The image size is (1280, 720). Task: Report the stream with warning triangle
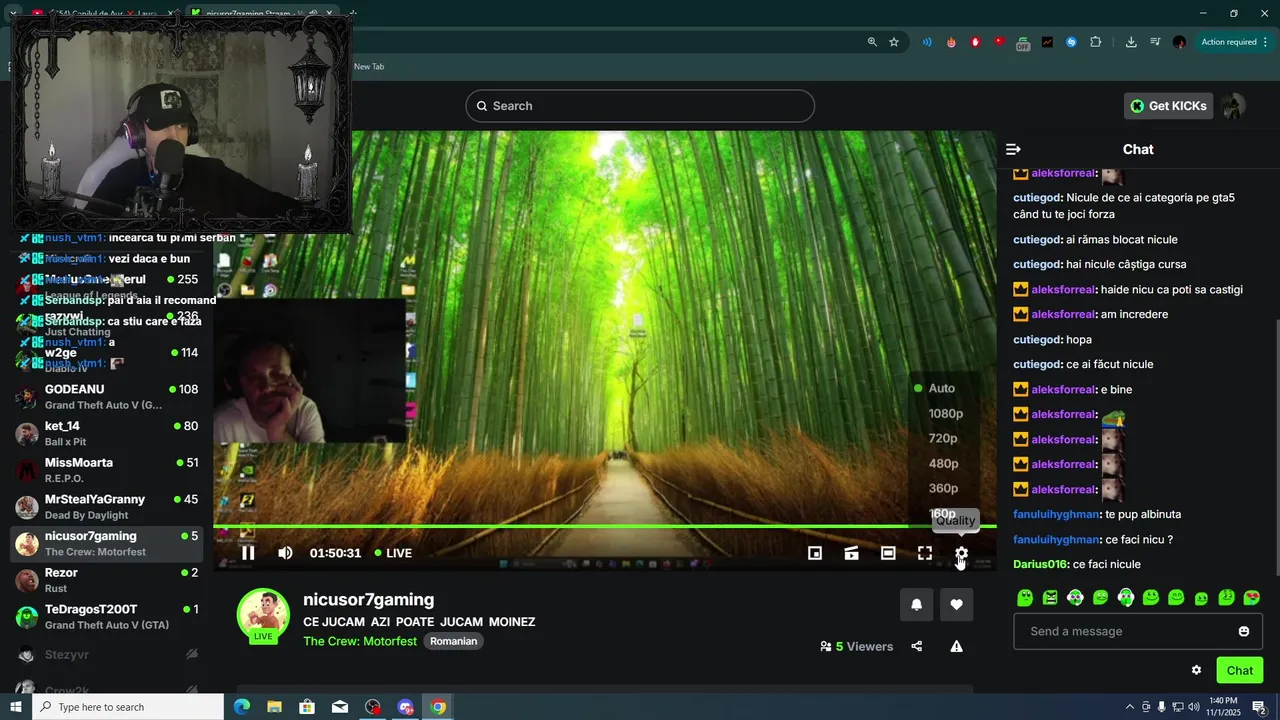pyautogui.click(x=956, y=646)
